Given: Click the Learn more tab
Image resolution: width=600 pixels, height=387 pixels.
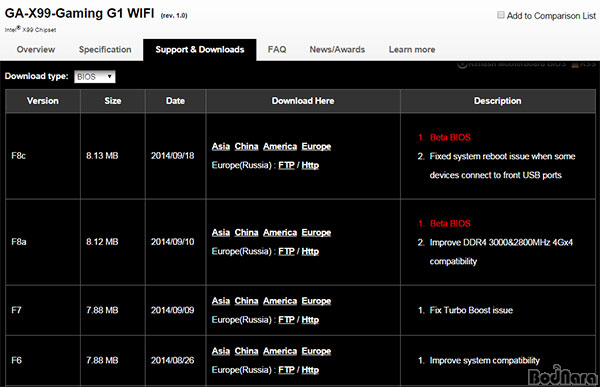Looking at the screenshot, I should click(x=412, y=49).
